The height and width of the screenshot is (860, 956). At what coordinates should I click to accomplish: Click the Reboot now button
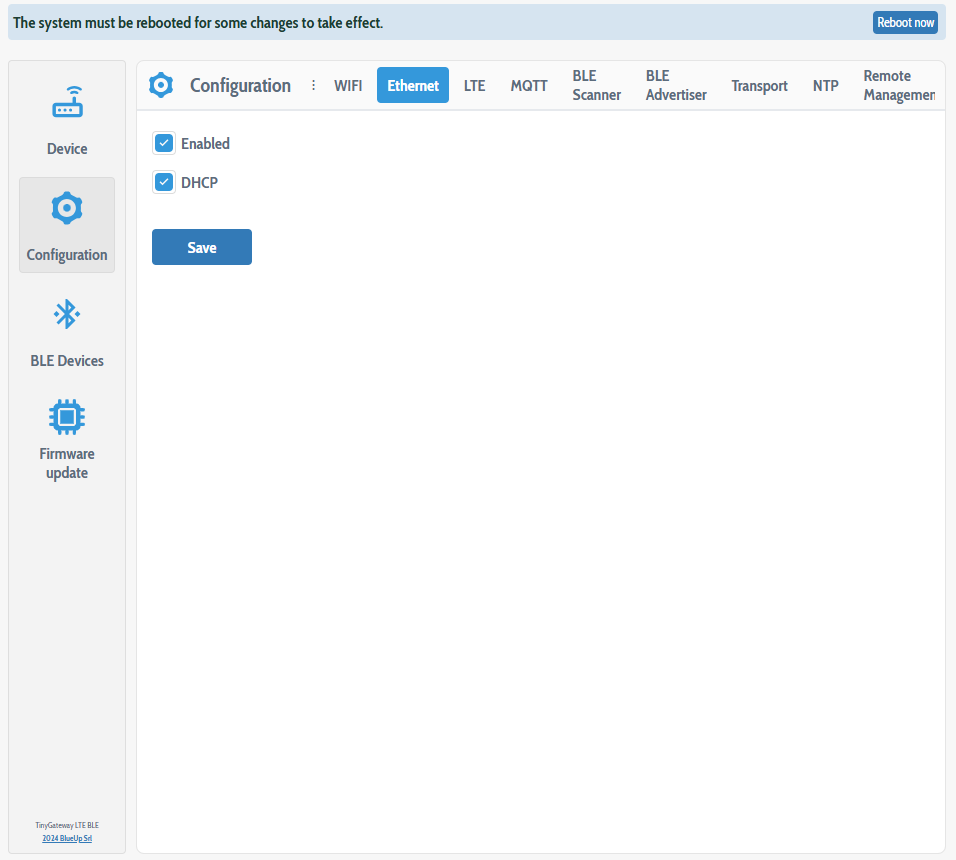tap(905, 23)
